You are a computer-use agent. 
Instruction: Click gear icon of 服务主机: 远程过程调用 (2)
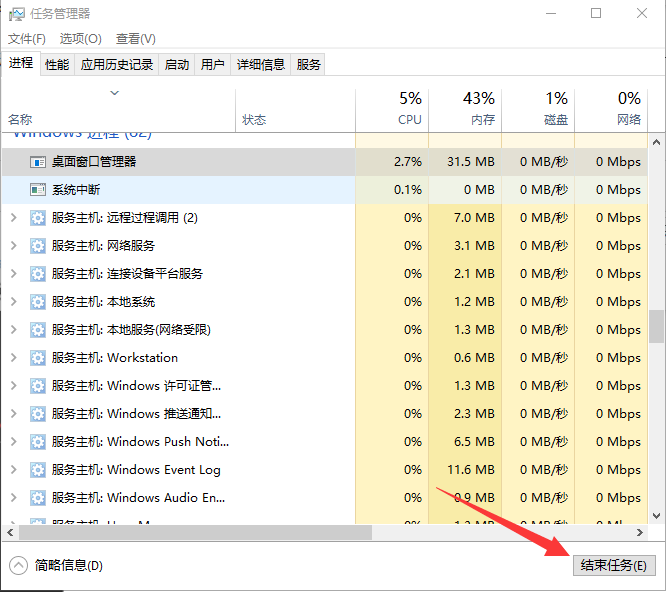click(38, 218)
